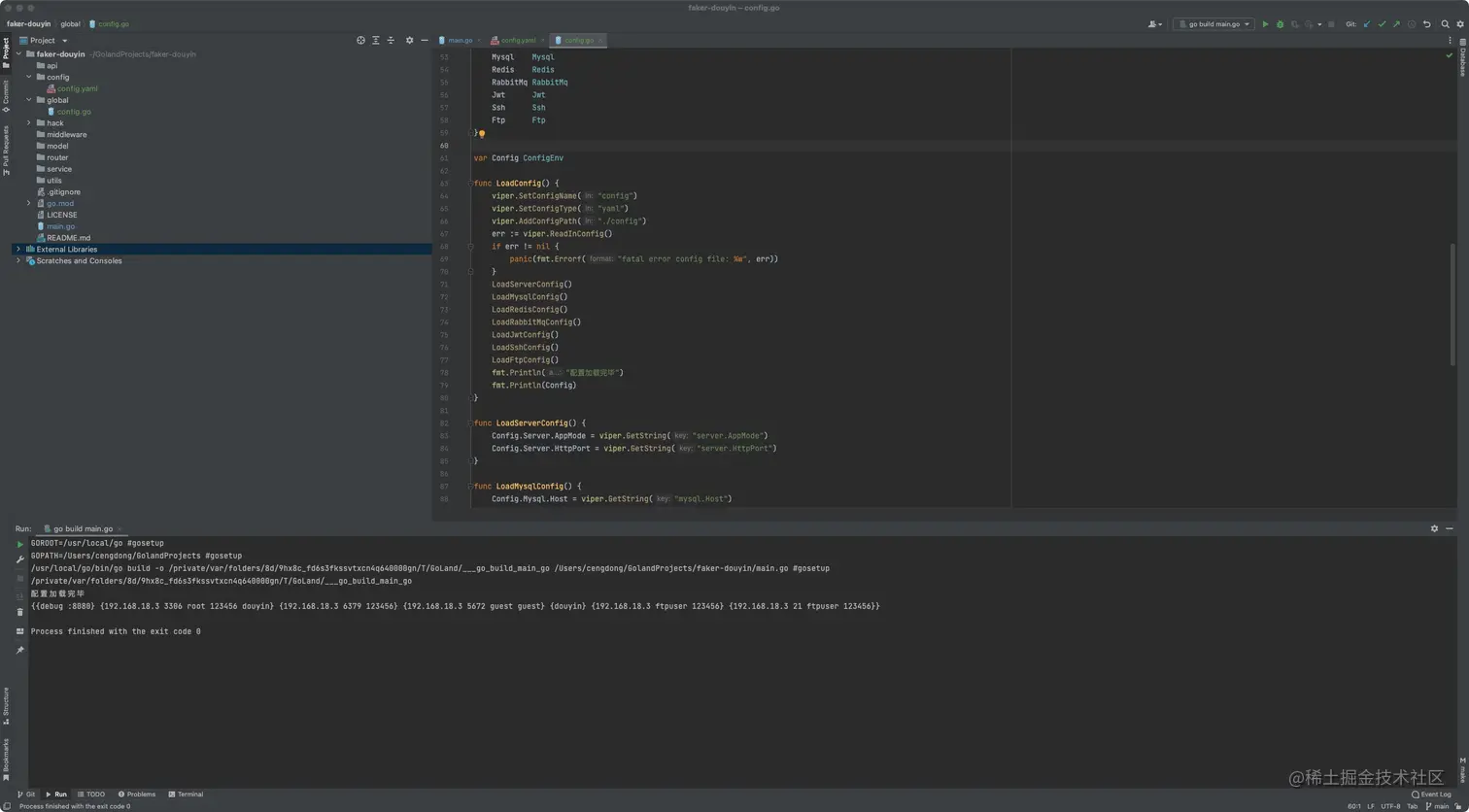1469x812 pixels.
Task: Commit changes using the Git checkmark
Action: click(x=1382, y=24)
